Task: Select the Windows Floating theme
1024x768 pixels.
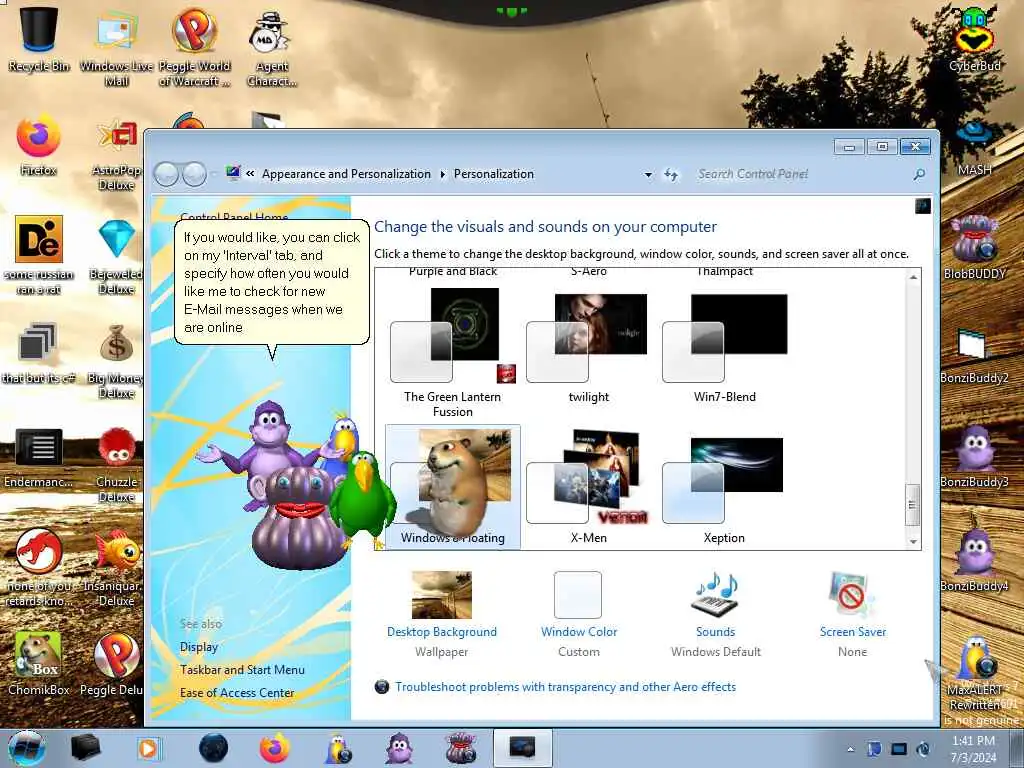Action: 453,487
